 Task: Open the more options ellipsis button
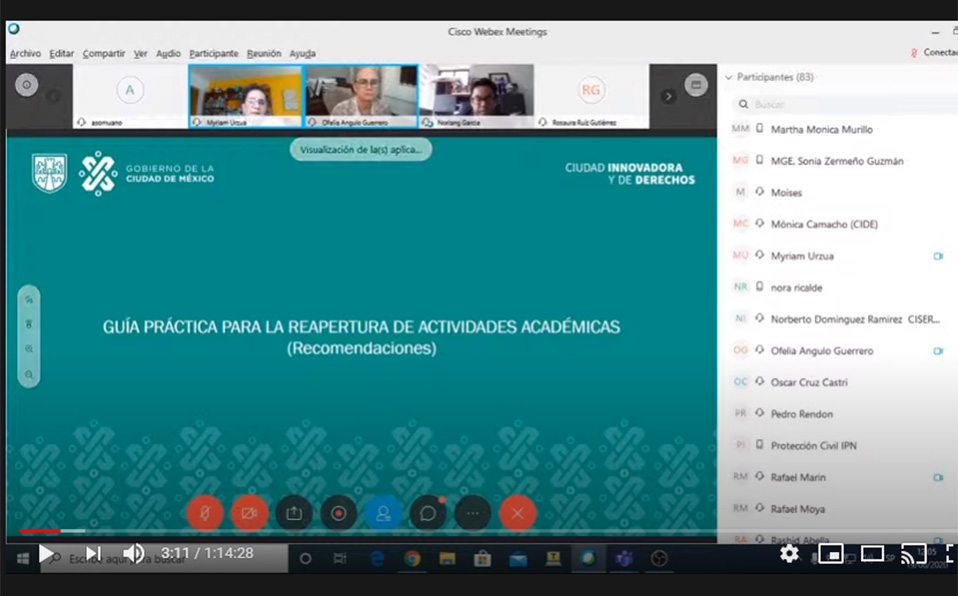[x=473, y=513]
